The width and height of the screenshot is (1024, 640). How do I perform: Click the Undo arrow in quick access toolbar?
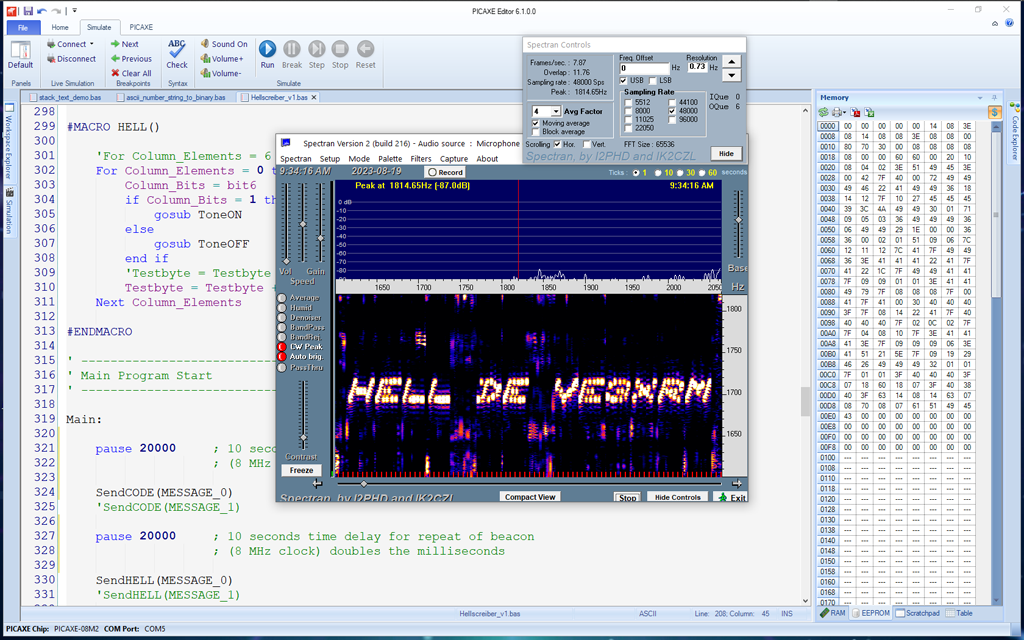coord(42,10)
